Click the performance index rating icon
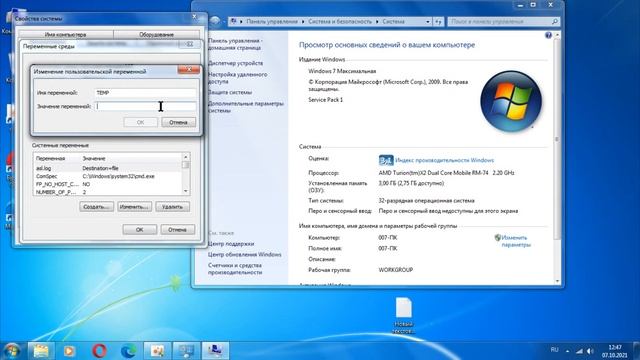The width and height of the screenshot is (640, 360). (x=386, y=160)
